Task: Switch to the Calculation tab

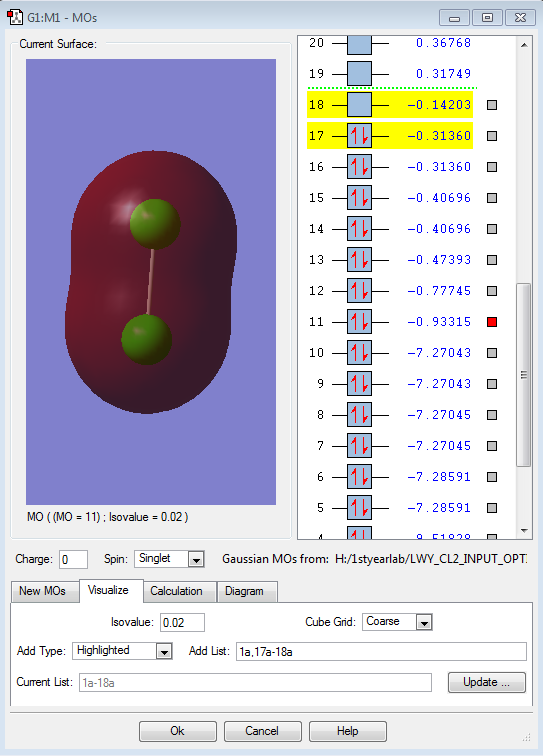Action: (x=176, y=591)
